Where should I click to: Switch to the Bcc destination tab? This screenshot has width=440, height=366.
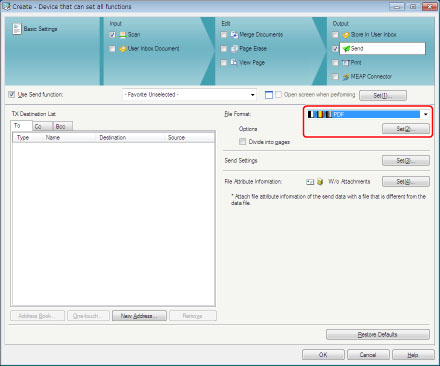click(63, 126)
